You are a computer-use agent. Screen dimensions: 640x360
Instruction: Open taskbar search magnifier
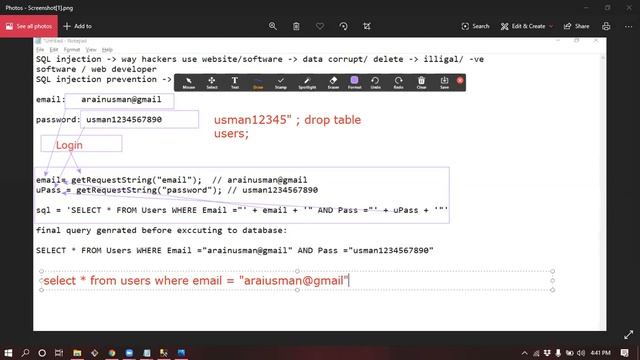coord(25,353)
